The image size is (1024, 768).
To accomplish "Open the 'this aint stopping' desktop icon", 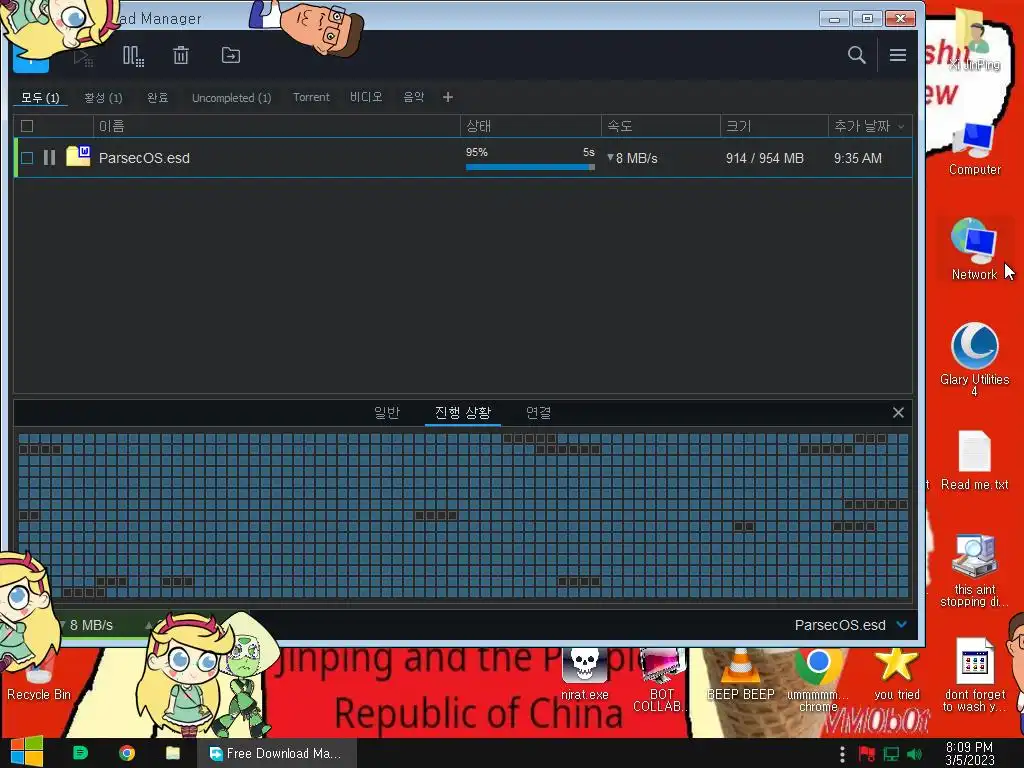I will pyautogui.click(x=974, y=571).
